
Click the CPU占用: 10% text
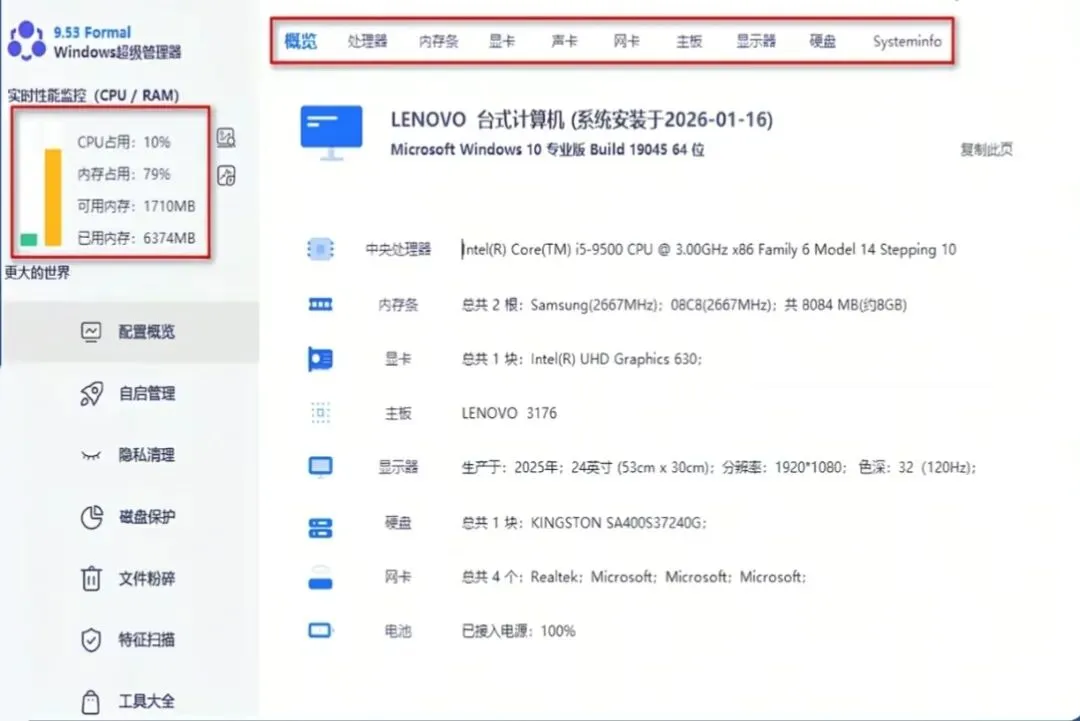tap(123, 142)
